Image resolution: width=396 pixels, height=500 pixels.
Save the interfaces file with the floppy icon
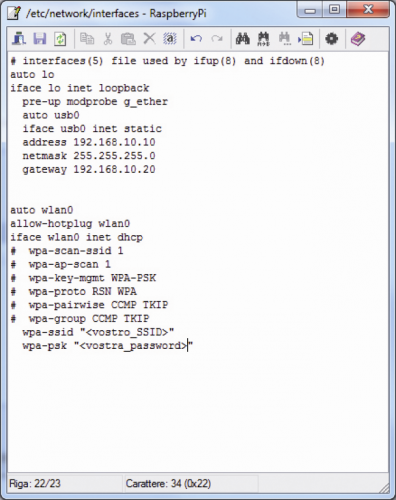coord(40,39)
